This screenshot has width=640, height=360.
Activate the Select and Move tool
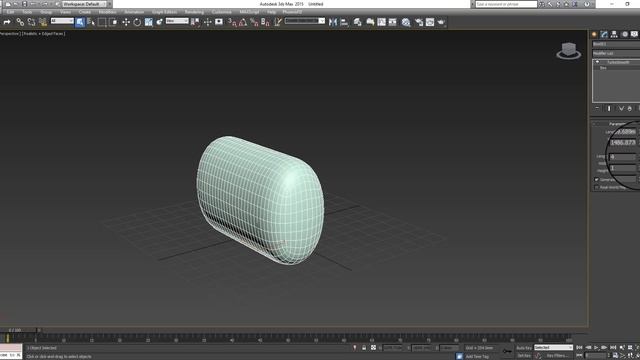[x=126, y=22]
